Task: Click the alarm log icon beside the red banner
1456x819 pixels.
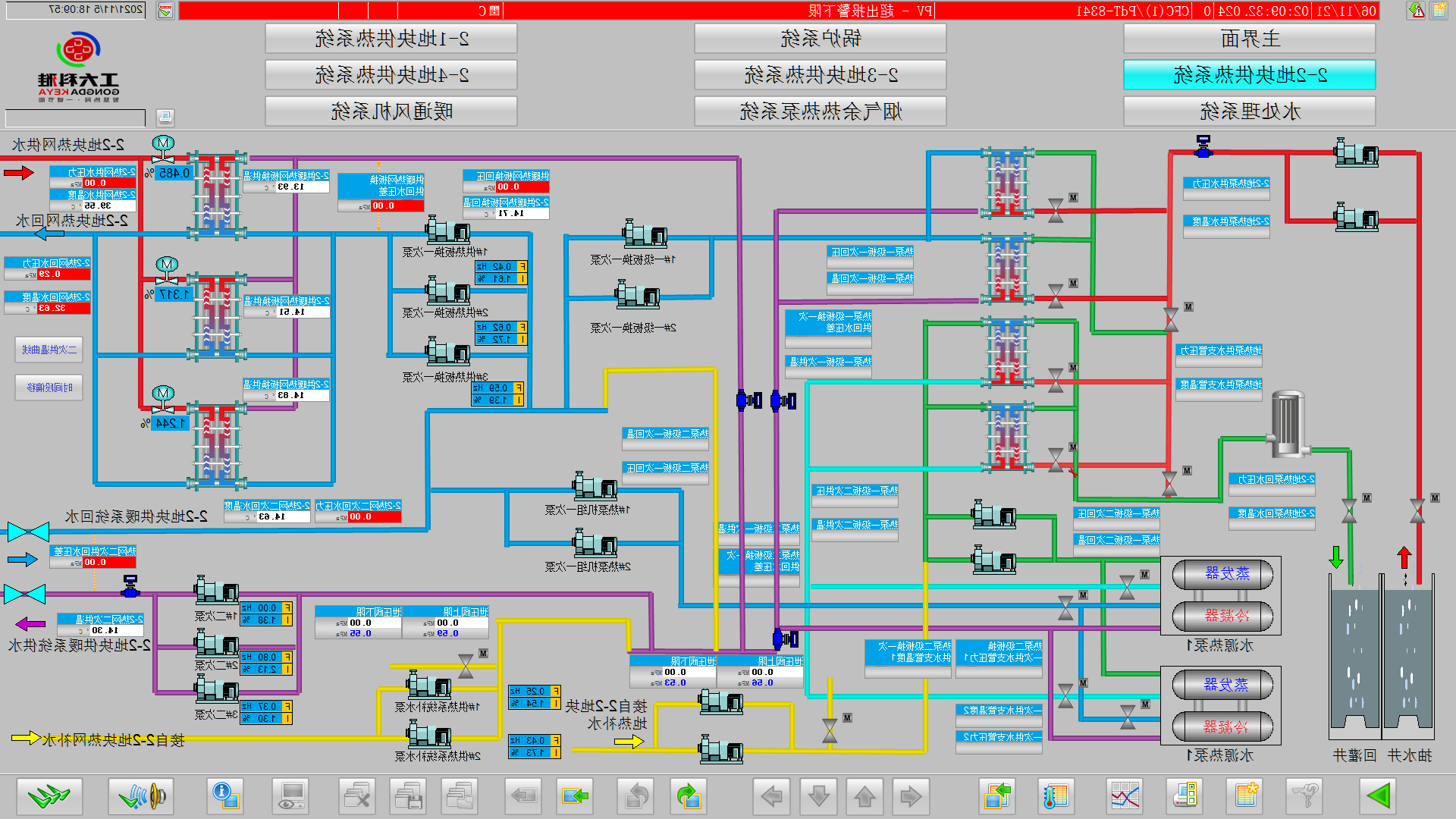Action: pos(165,11)
